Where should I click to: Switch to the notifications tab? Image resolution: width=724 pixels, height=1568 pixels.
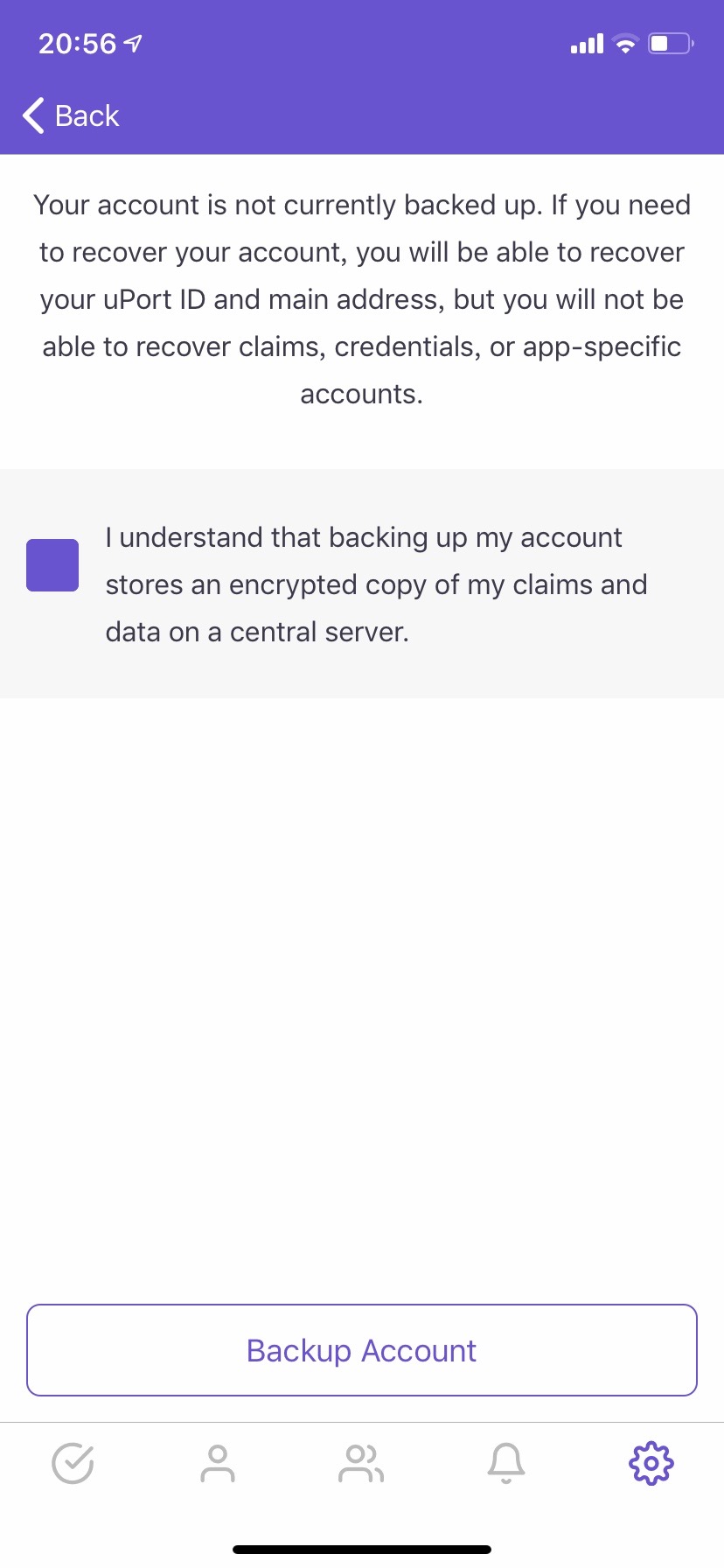click(x=505, y=1461)
